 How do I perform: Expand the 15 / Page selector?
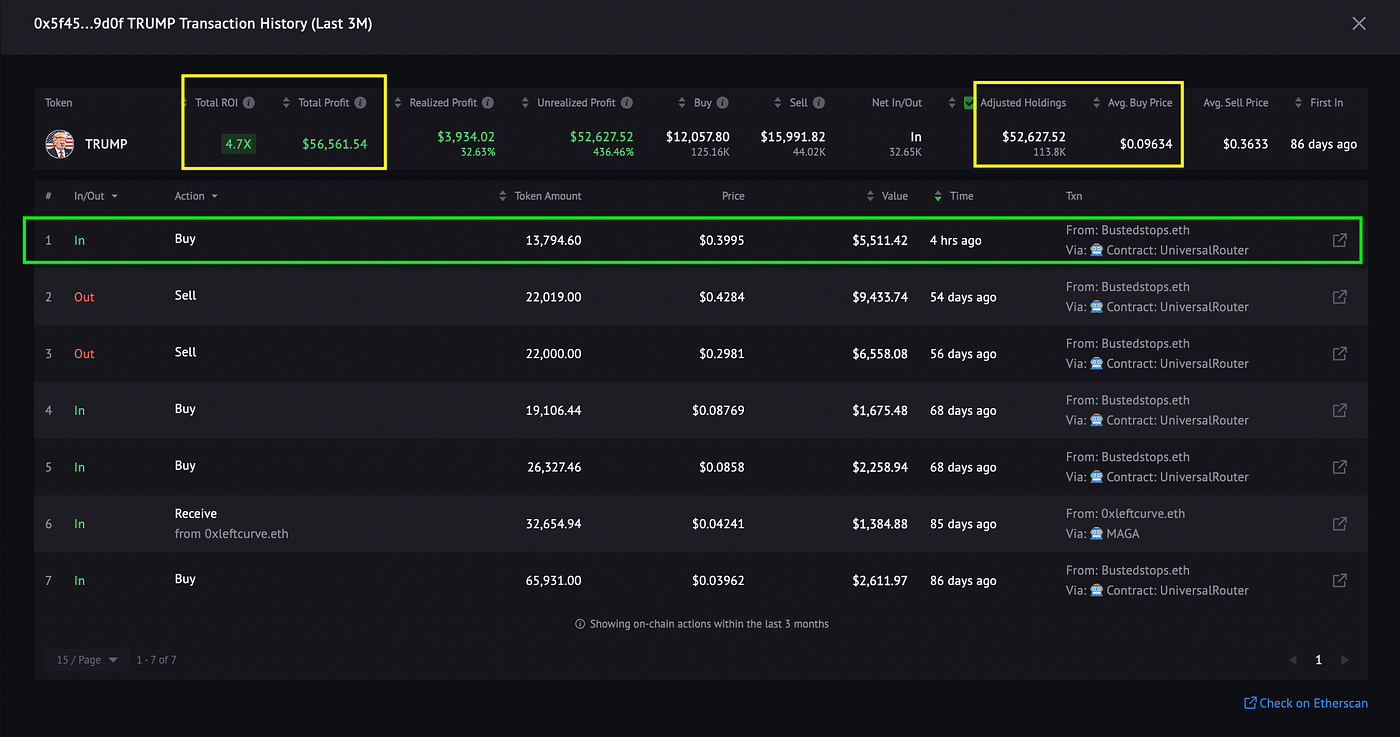click(87, 660)
